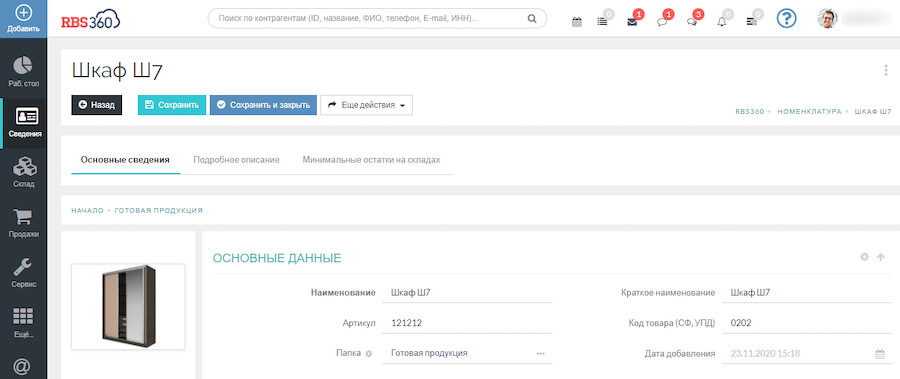Switch to Основные сведения tab
900x379 pixels.
click(125, 160)
